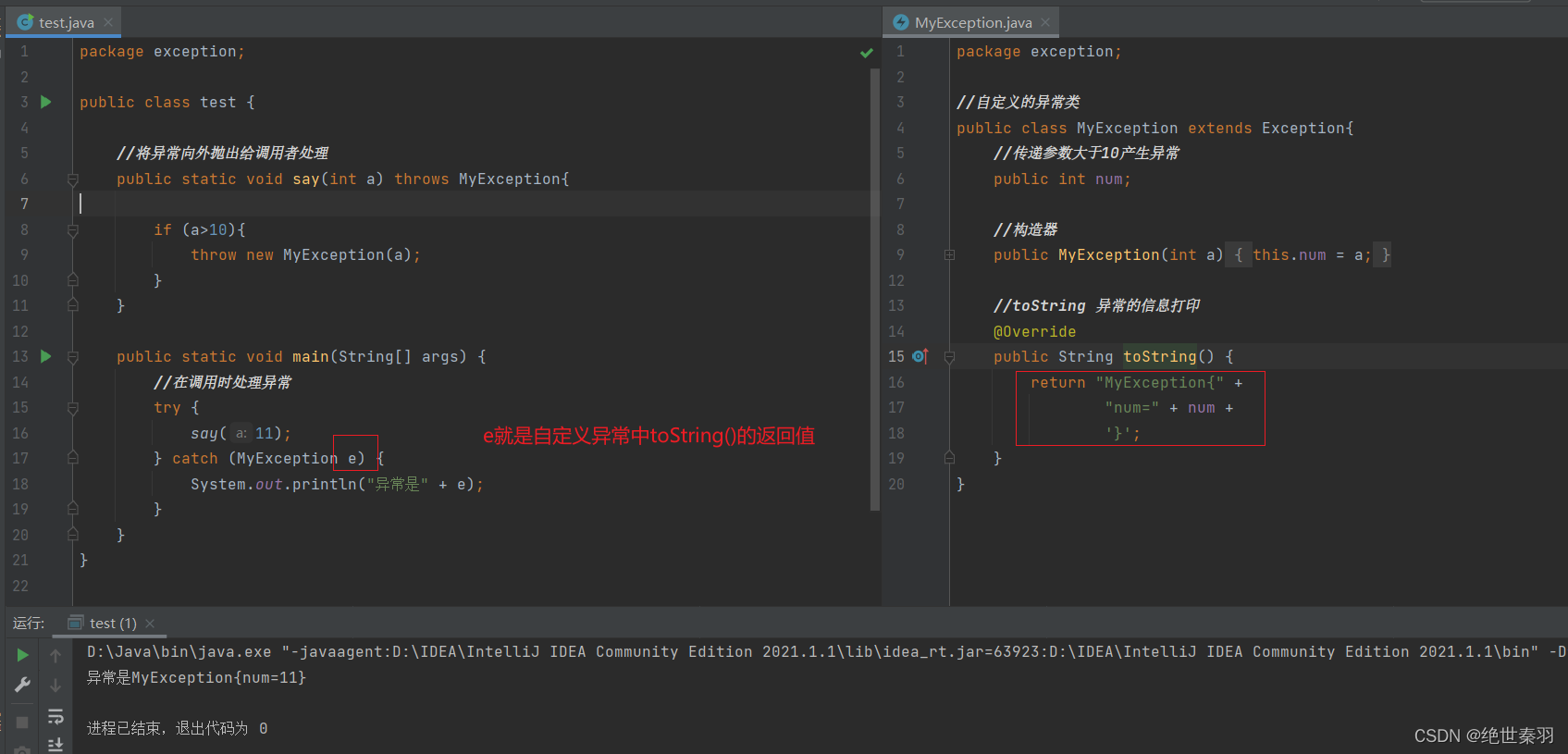
Task: Click the 'a:' parameter hint in say call
Action: point(241,433)
